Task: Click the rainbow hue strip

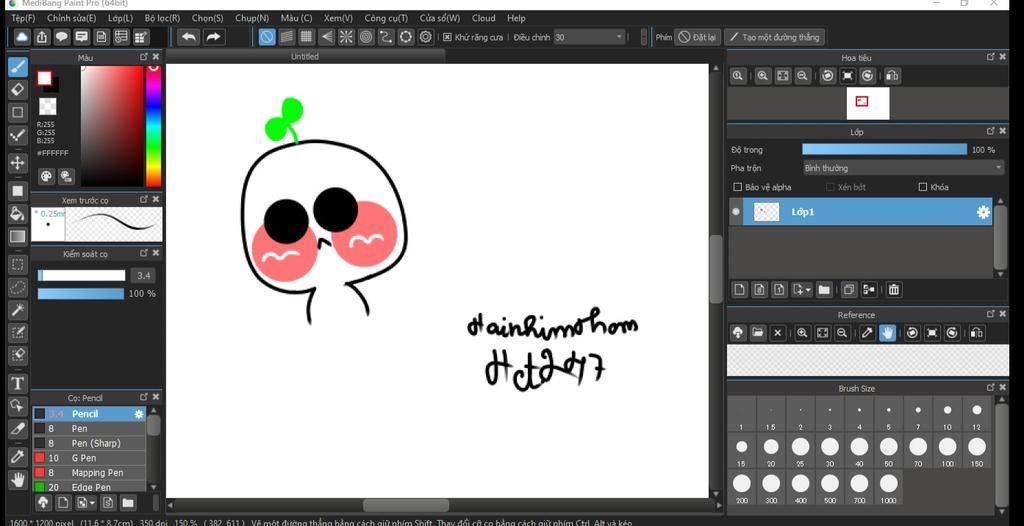Action: (153, 125)
